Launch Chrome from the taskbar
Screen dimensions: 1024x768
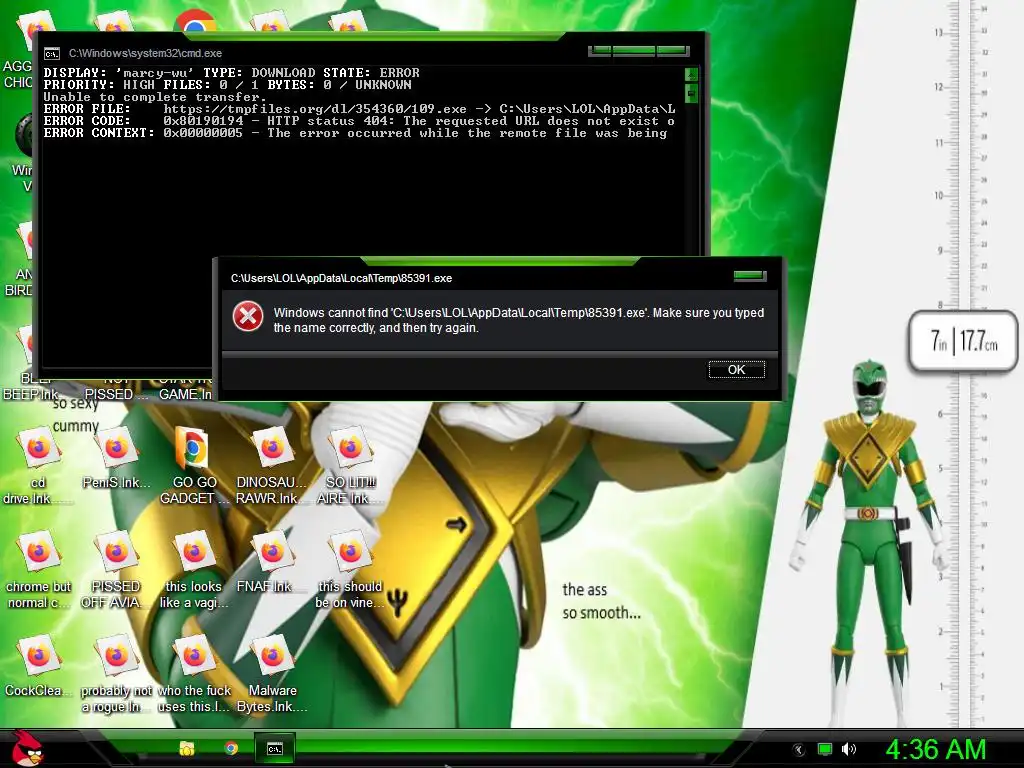pos(231,748)
